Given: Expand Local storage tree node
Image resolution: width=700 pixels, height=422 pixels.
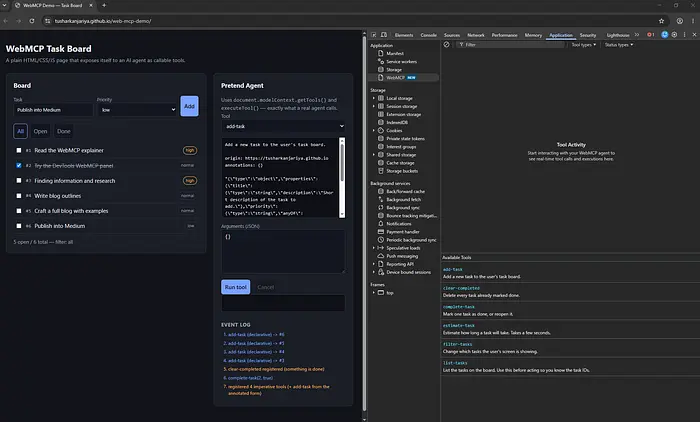Looking at the screenshot, I should coord(374,98).
